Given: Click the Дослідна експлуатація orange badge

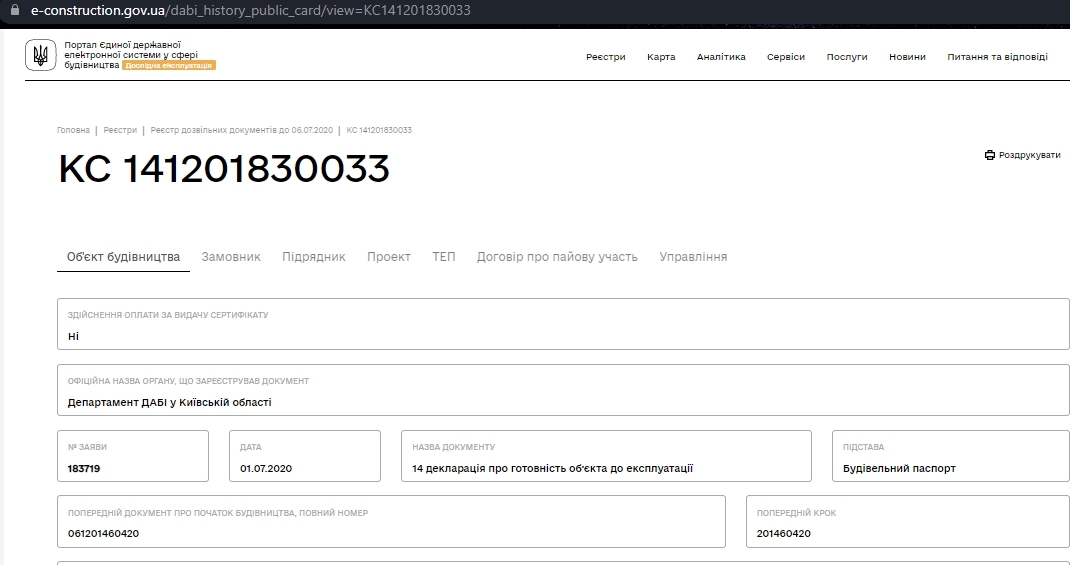Looking at the screenshot, I should click(x=169, y=66).
